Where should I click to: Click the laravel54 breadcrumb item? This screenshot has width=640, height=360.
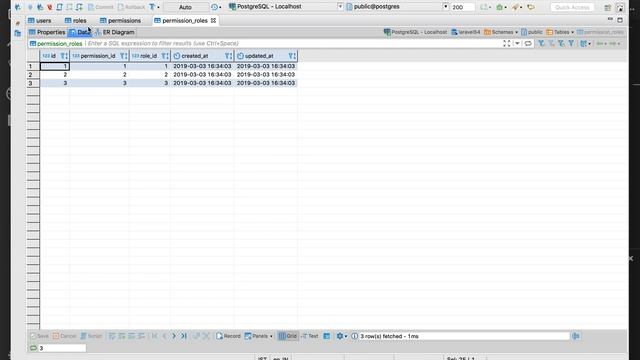coord(466,32)
